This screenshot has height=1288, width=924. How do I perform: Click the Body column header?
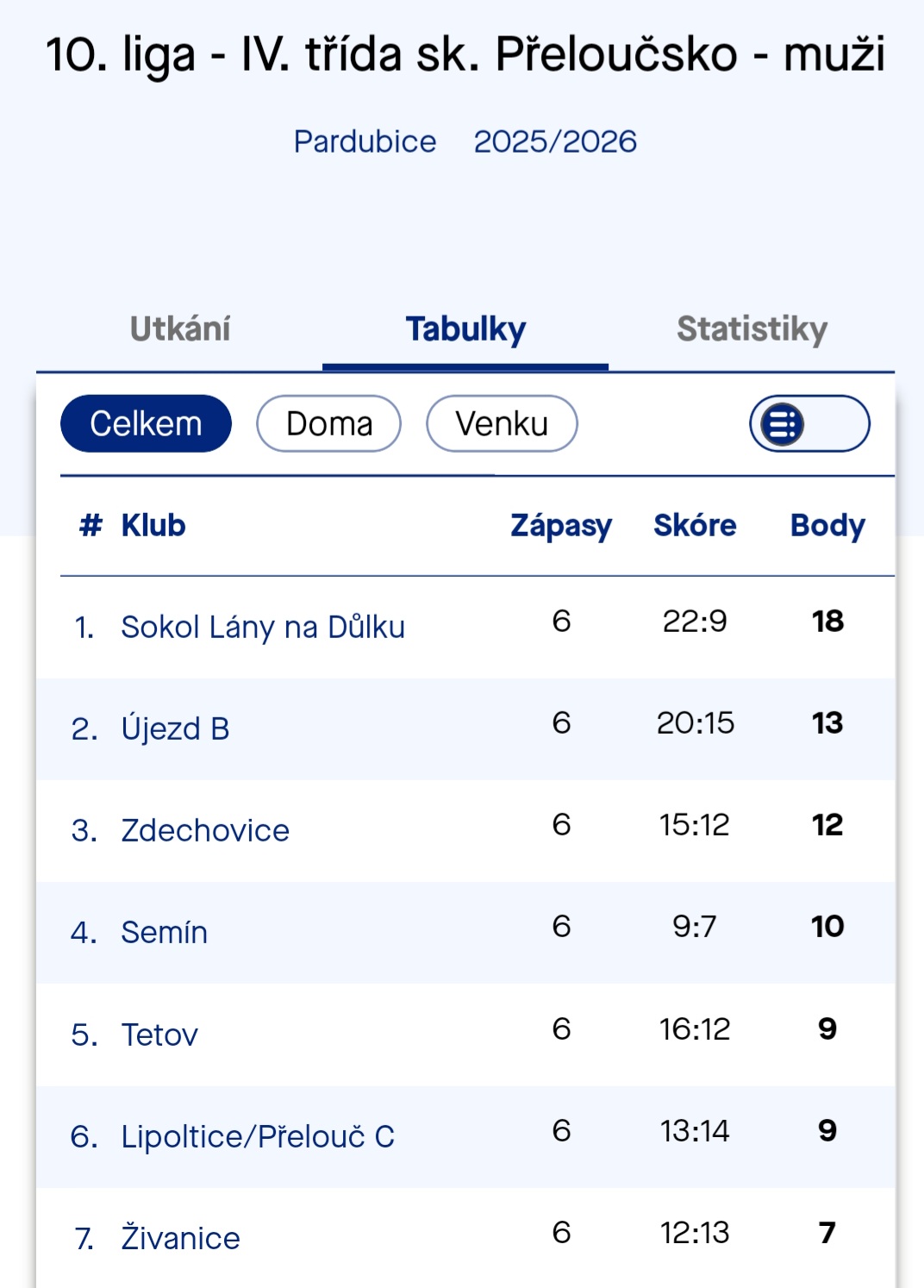click(827, 525)
